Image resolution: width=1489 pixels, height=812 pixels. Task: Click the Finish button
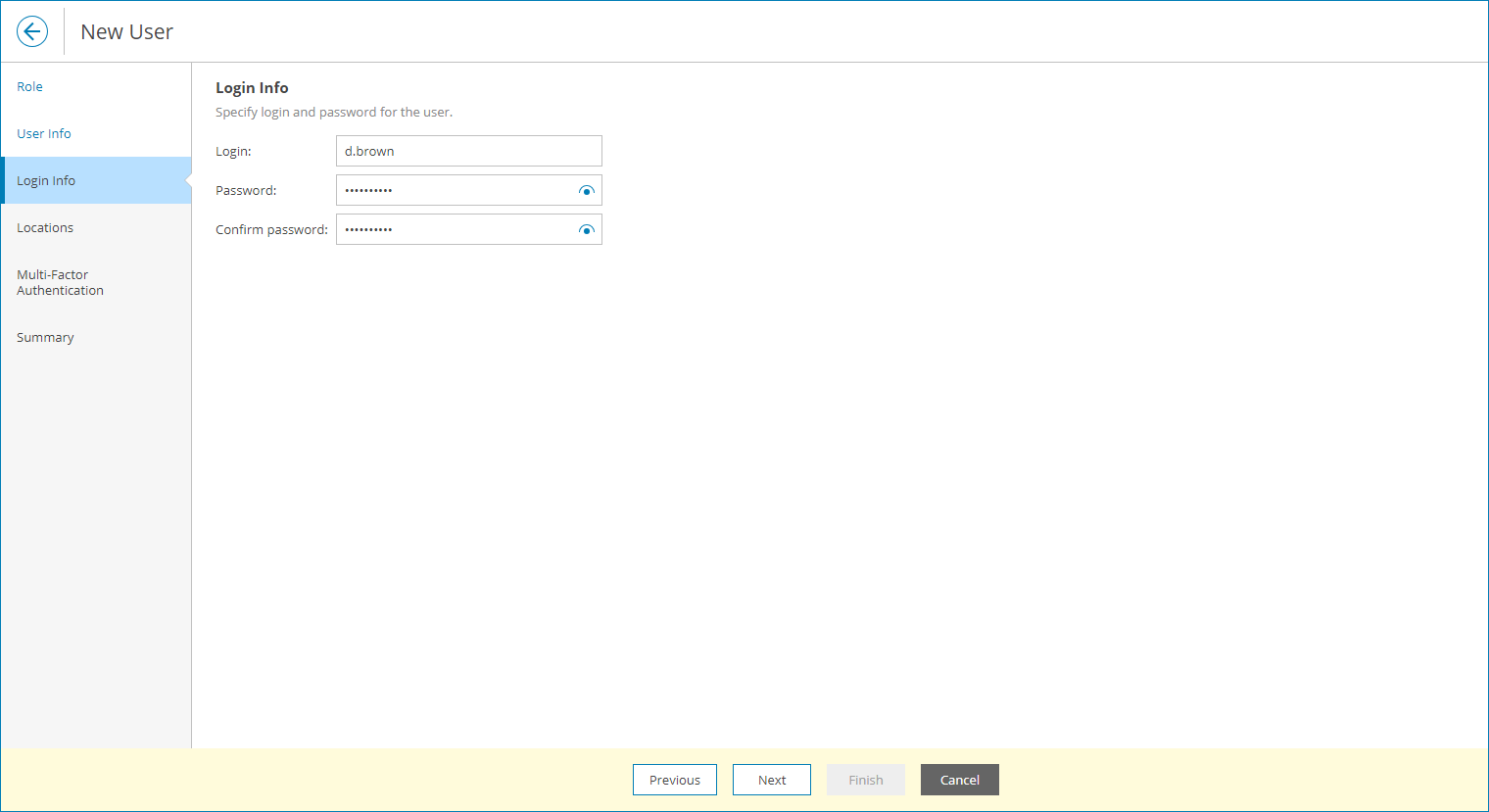point(866,780)
